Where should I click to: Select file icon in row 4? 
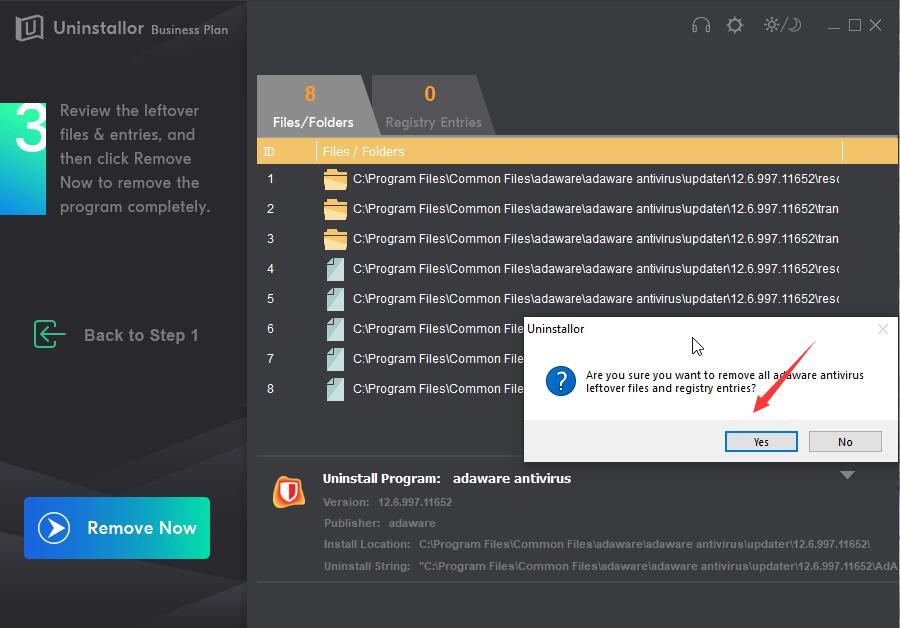point(335,269)
